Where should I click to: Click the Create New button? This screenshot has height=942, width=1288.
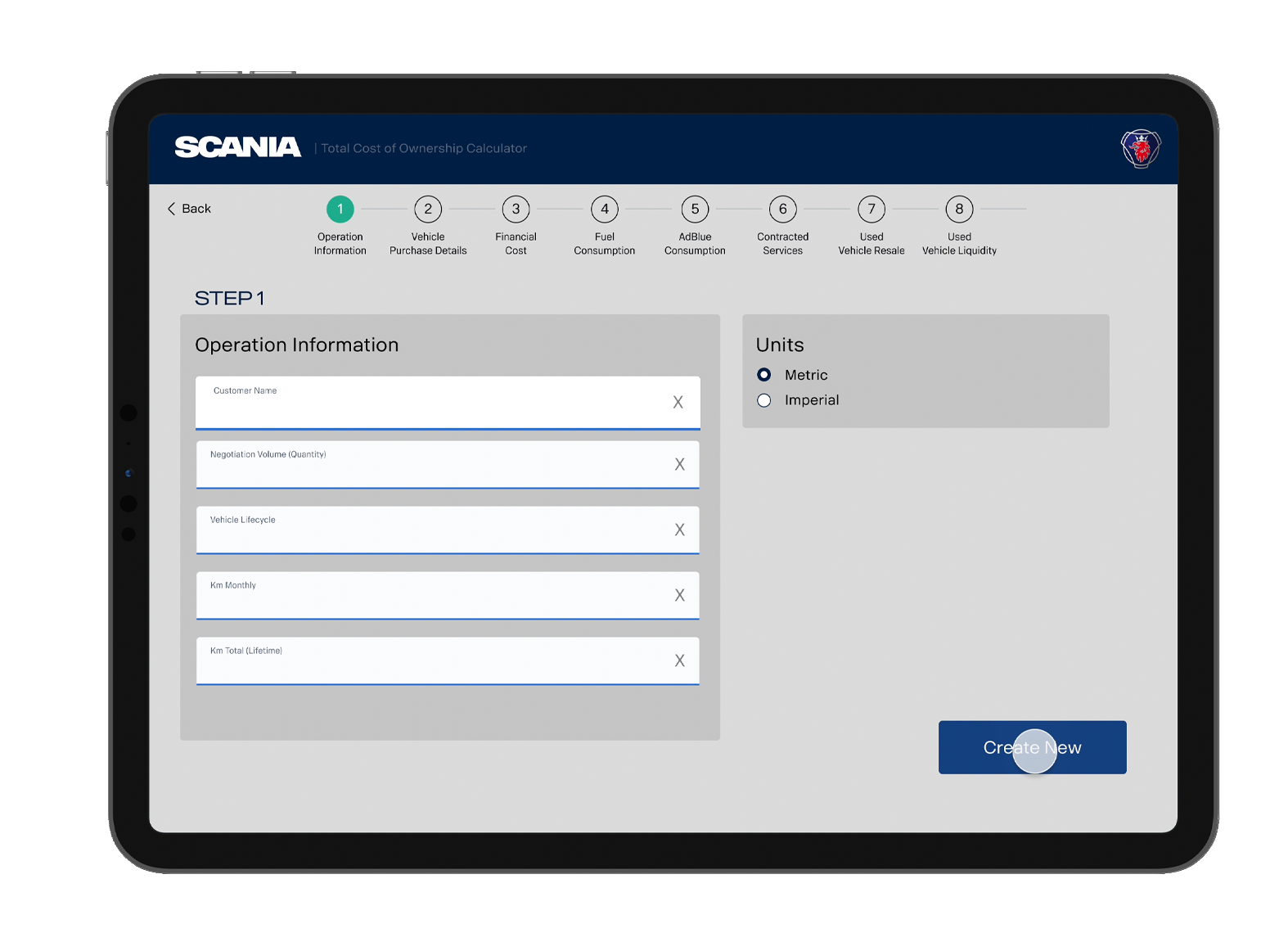(x=1032, y=747)
